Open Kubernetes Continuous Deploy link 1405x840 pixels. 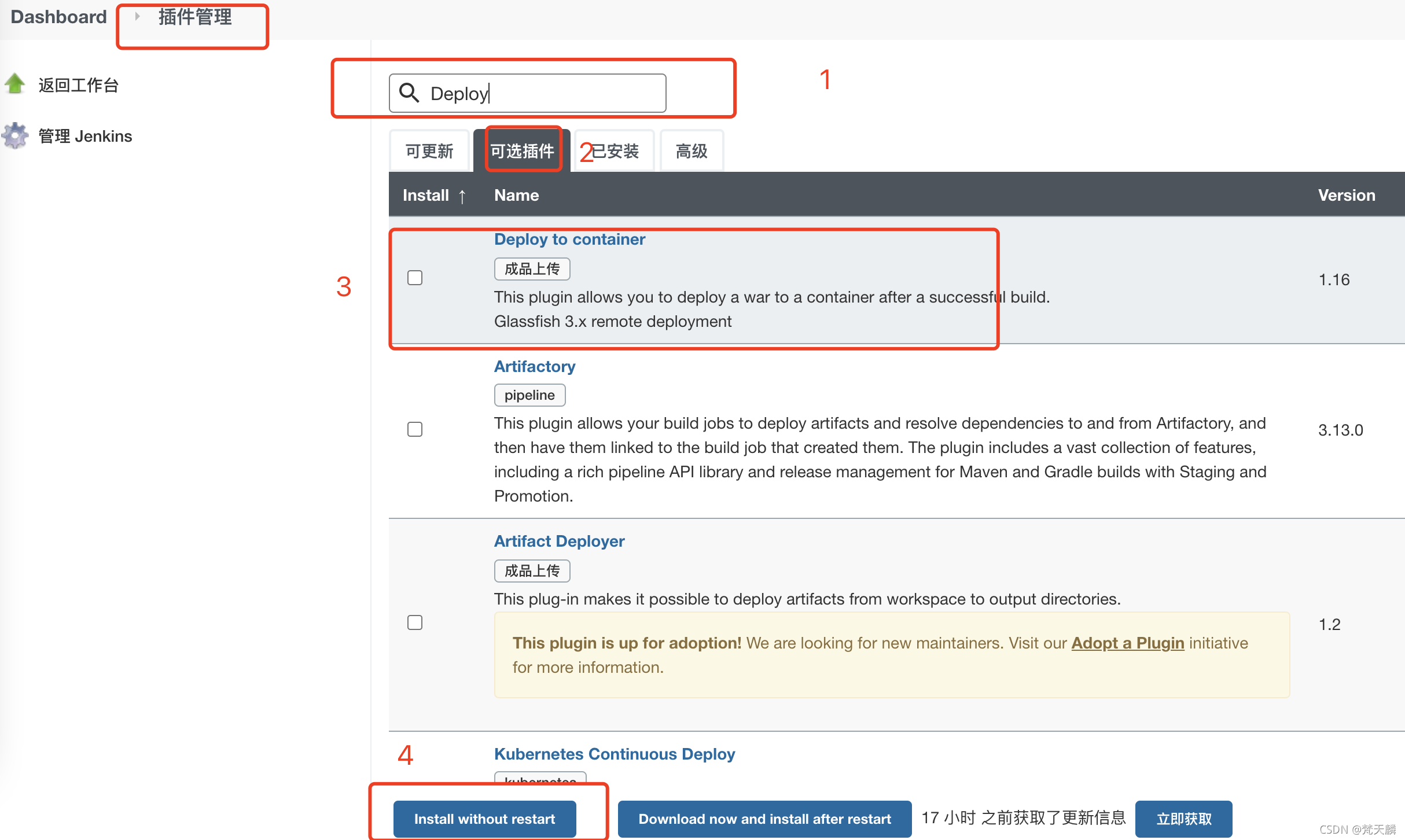coord(615,754)
